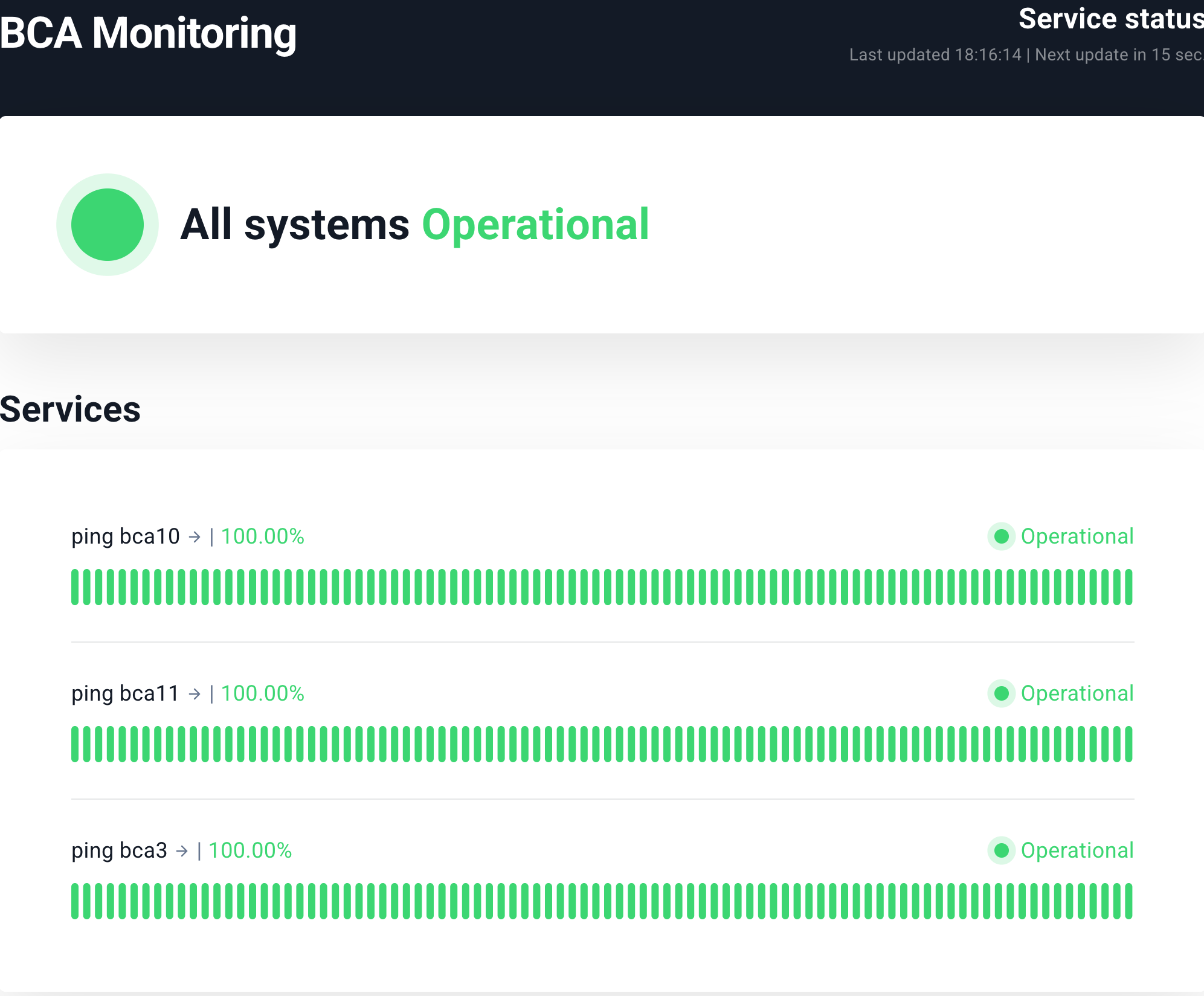The width and height of the screenshot is (1204, 996).
Task: Expand details for the ping bca11 service
Action: tap(124, 693)
